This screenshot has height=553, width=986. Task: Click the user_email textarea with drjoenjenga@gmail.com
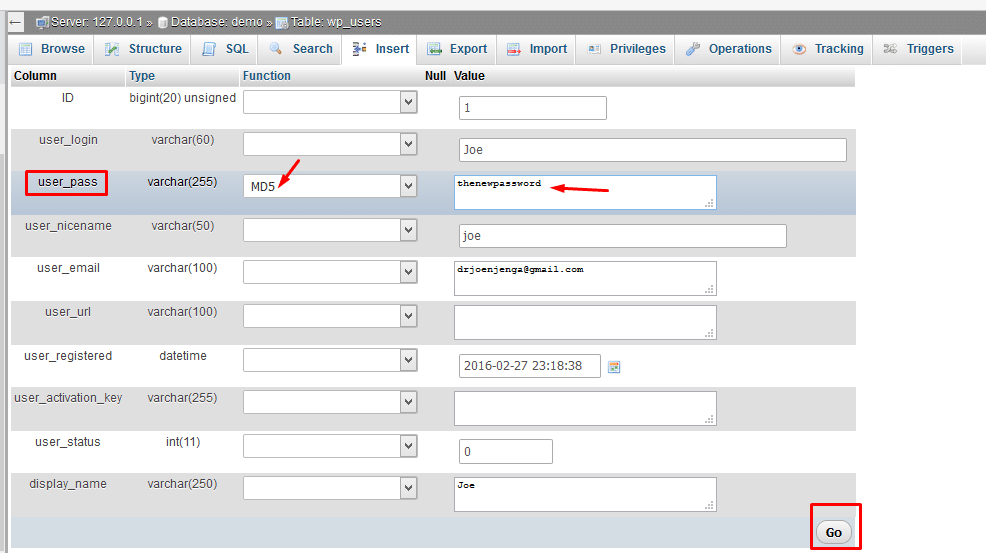pyautogui.click(x=585, y=278)
